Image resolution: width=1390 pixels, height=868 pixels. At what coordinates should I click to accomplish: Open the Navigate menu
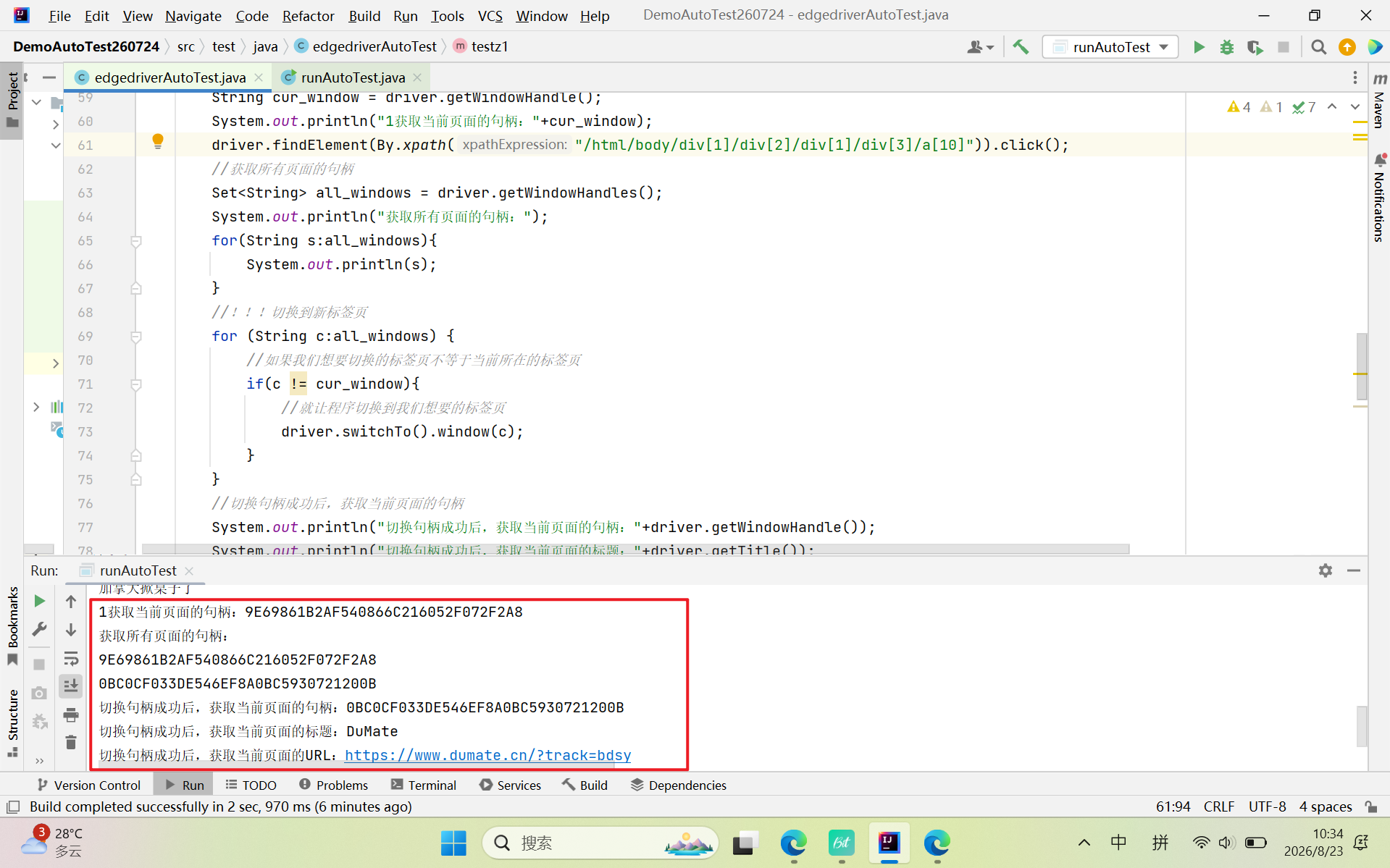click(x=193, y=15)
